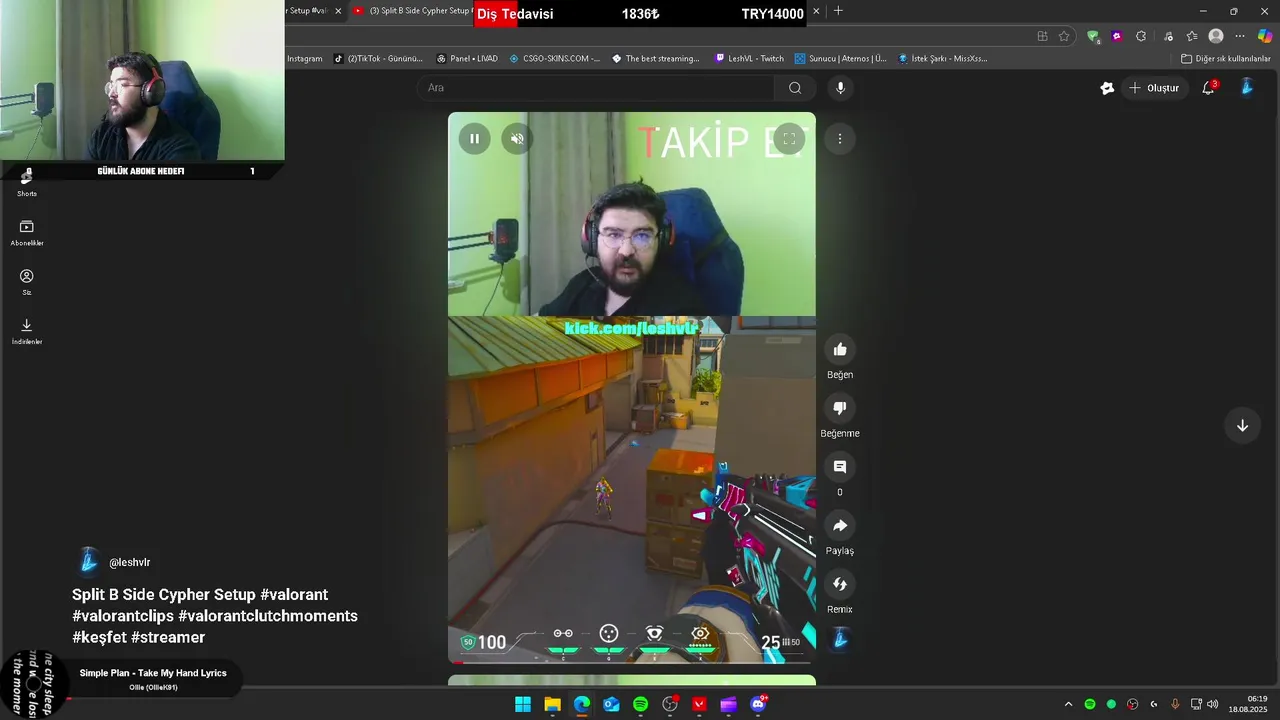This screenshot has width=1280, height=720.
Task: Start voice search with the microphone icon
Action: pos(840,88)
